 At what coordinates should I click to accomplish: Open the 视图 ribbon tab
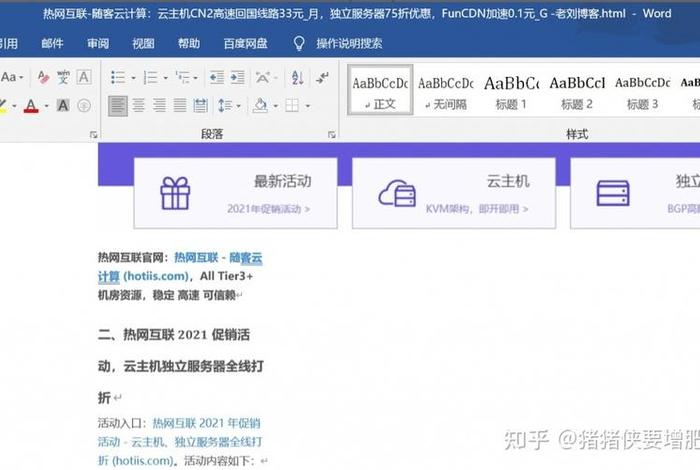coord(143,43)
